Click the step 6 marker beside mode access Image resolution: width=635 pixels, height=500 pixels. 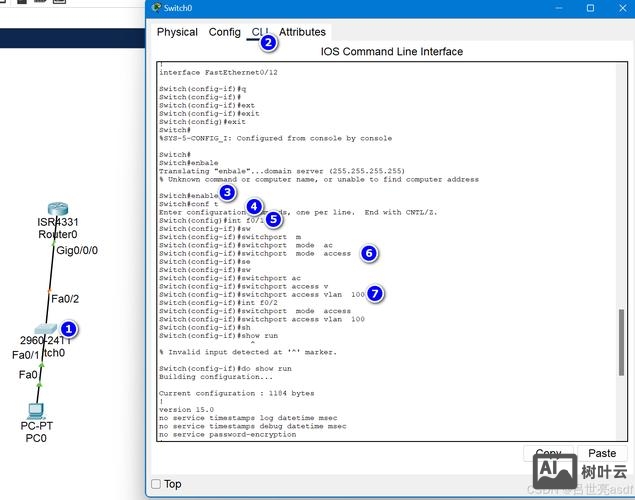(x=369, y=254)
